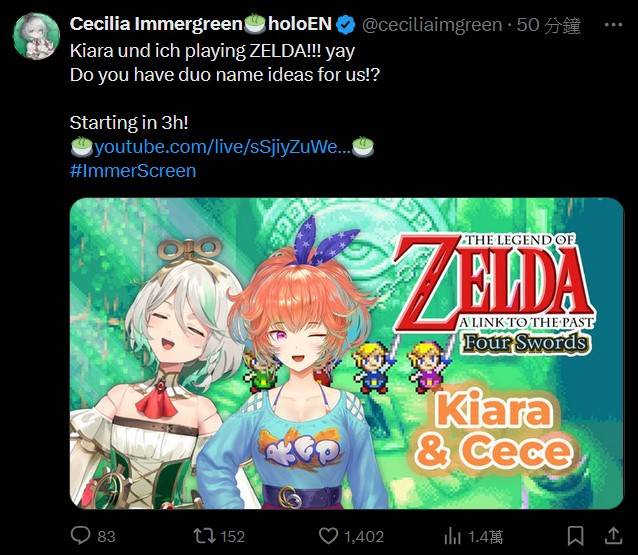This screenshot has width=638, height=555.
Task: Click the 83 replies count
Action: [107, 536]
